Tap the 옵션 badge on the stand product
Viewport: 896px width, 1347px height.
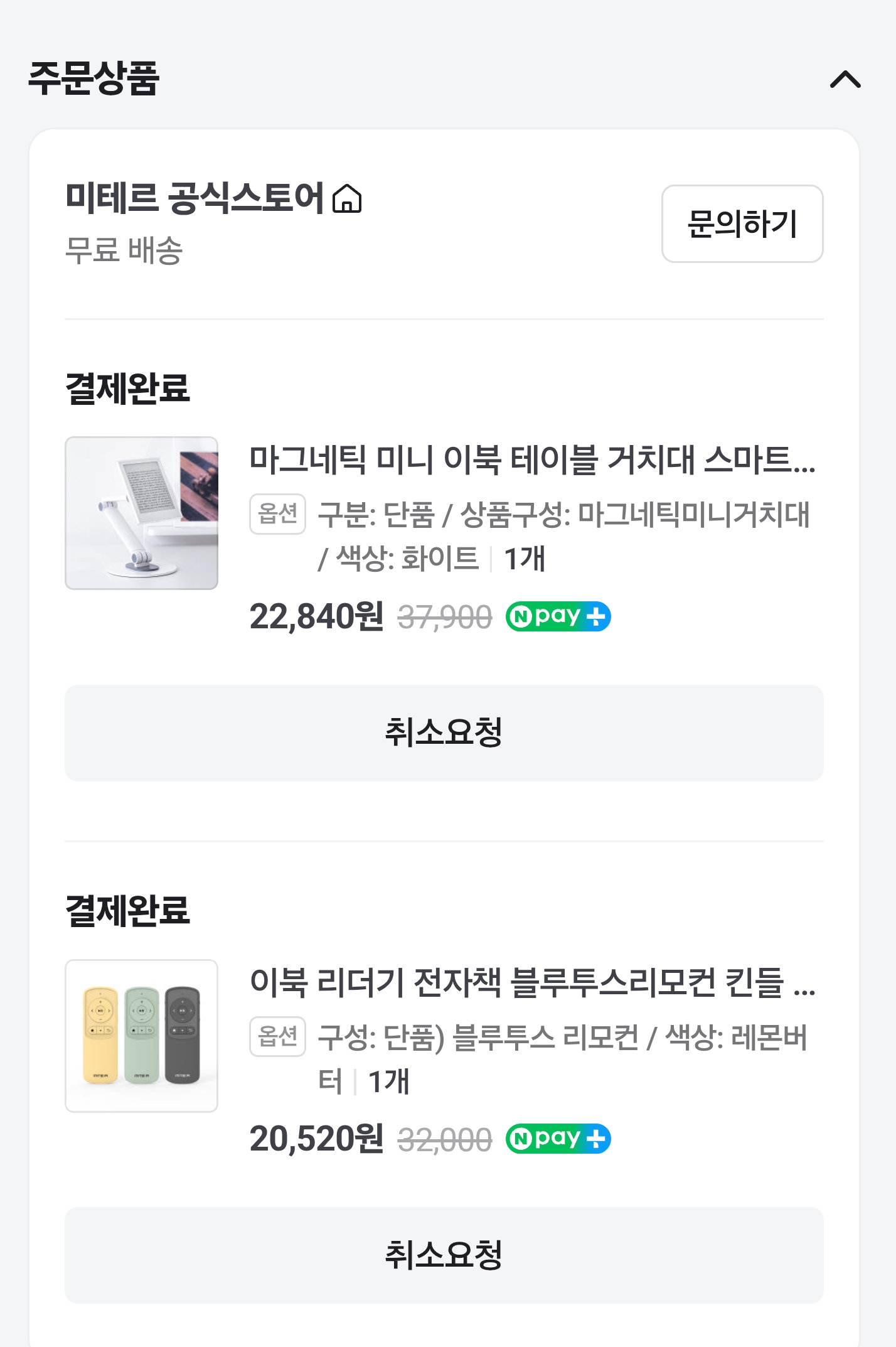(x=277, y=514)
